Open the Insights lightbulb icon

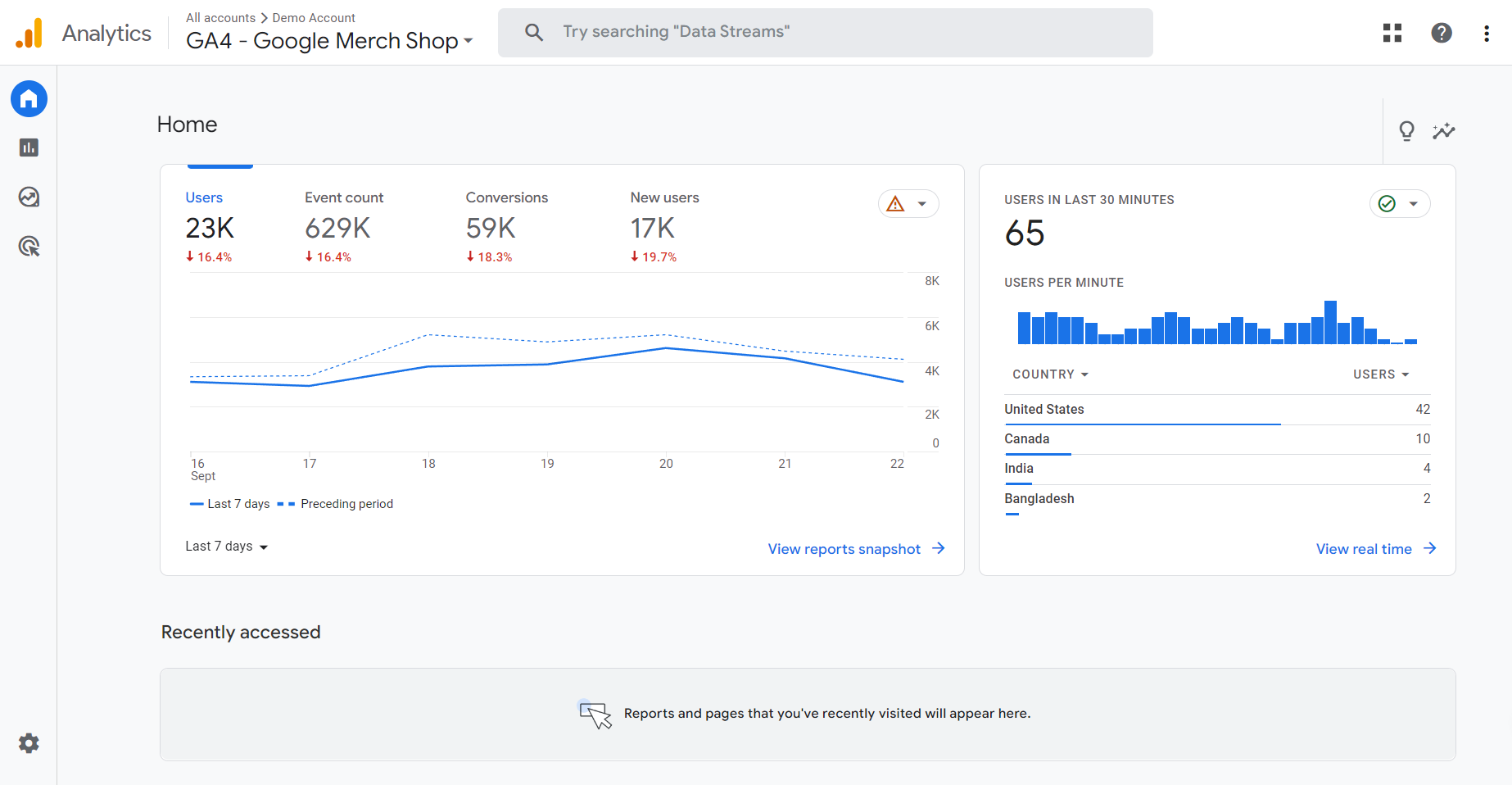pyautogui.click(x=1407, y=131)
